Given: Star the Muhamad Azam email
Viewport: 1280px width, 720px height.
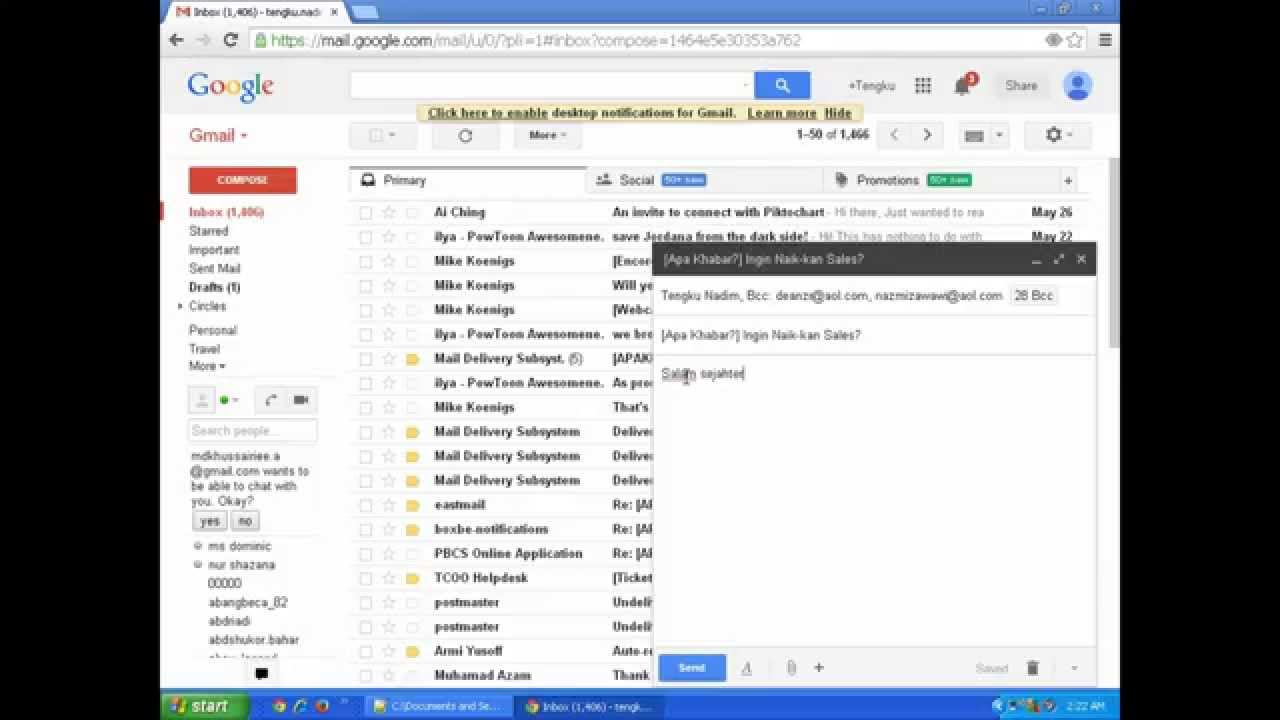Looking at the screenshot, I should pyautogui.click(x=389, y=676).
